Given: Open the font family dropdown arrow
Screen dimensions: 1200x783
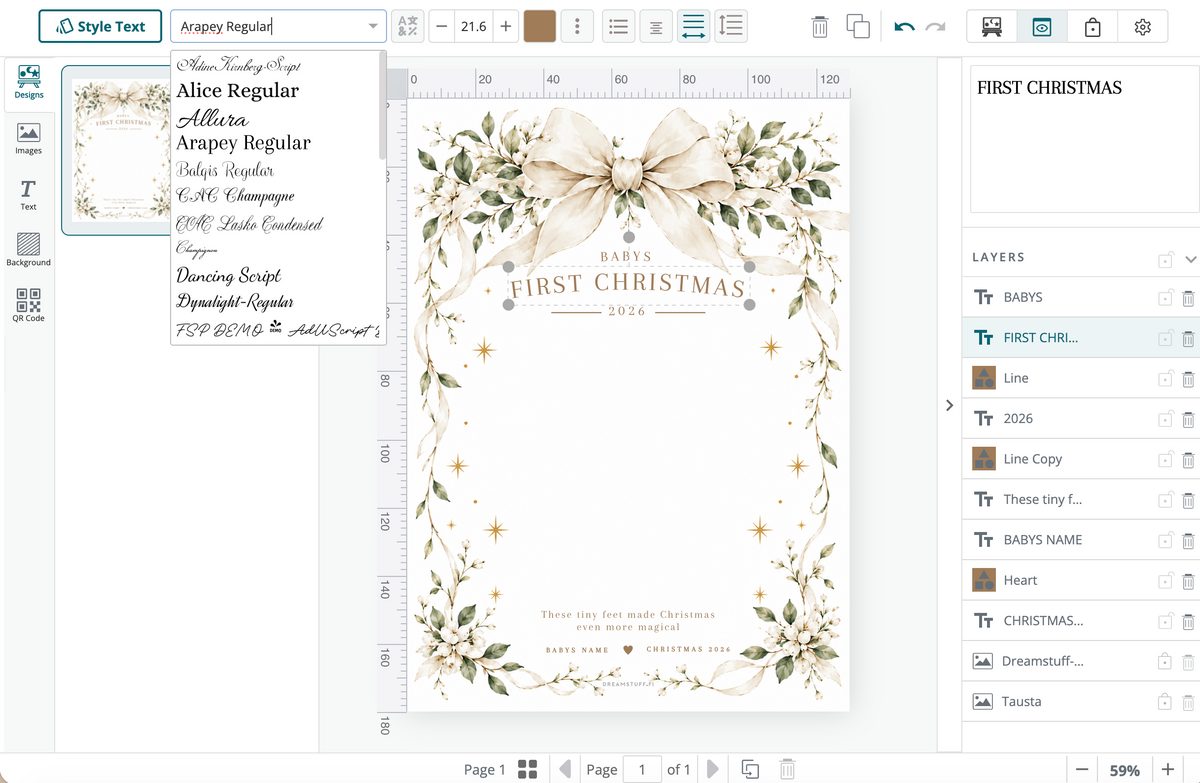Looking at the screenshot, I should 373,27.
